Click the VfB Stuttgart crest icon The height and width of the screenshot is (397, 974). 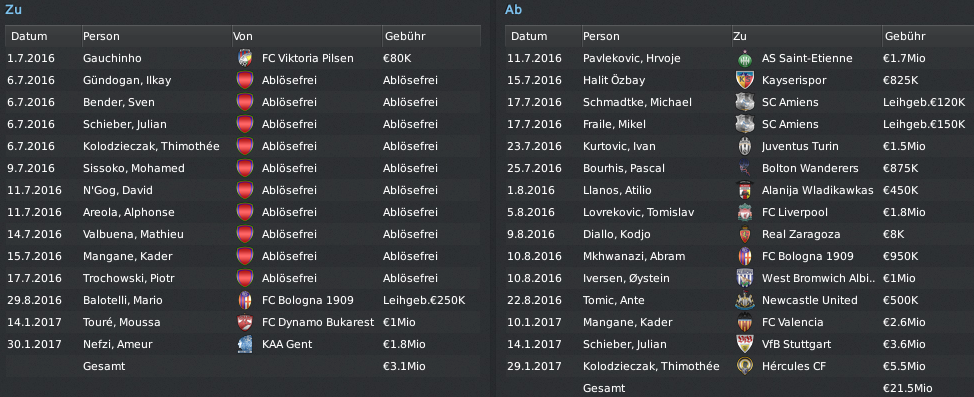coord(744,345)
